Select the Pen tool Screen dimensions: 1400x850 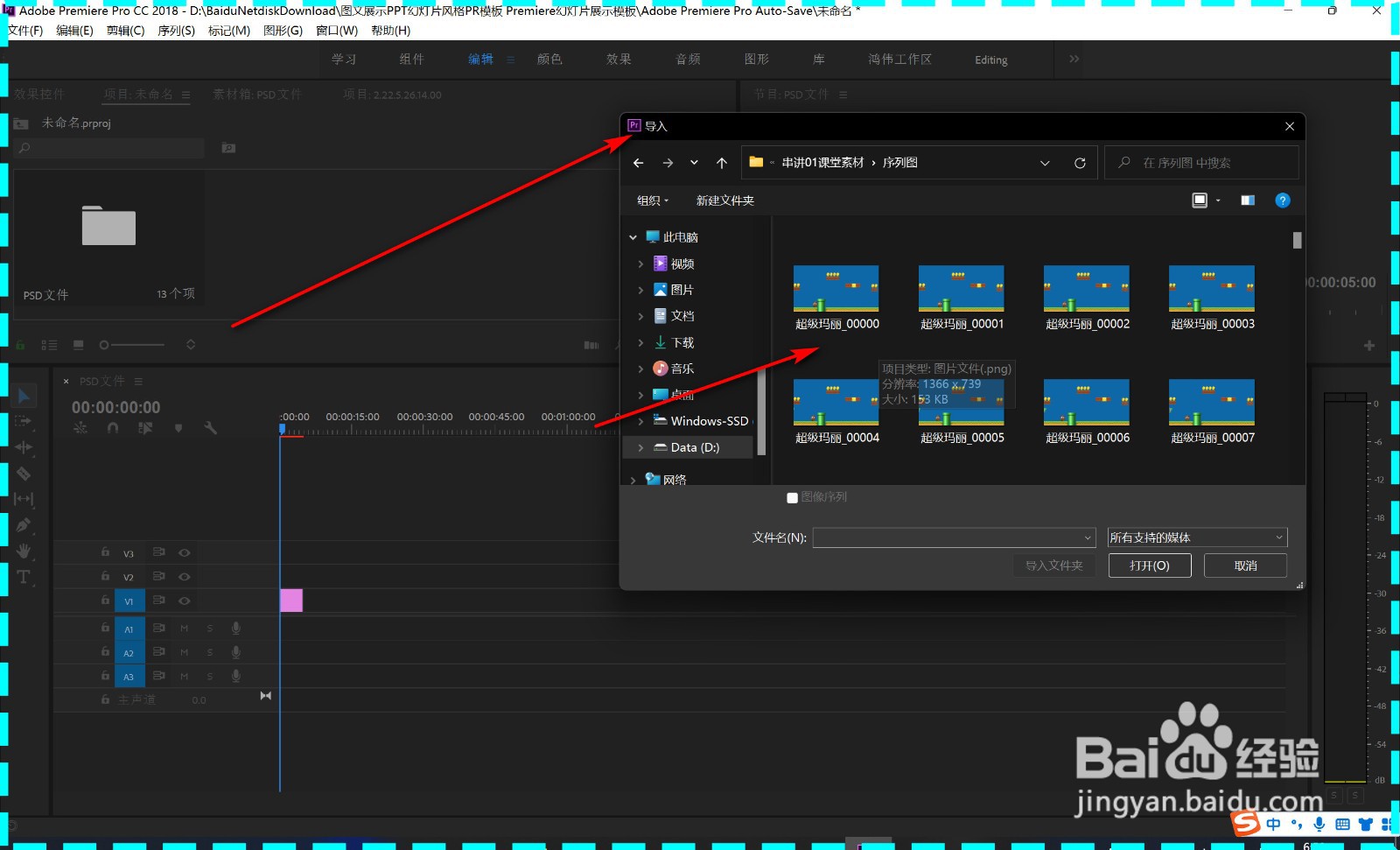(24, 525)
